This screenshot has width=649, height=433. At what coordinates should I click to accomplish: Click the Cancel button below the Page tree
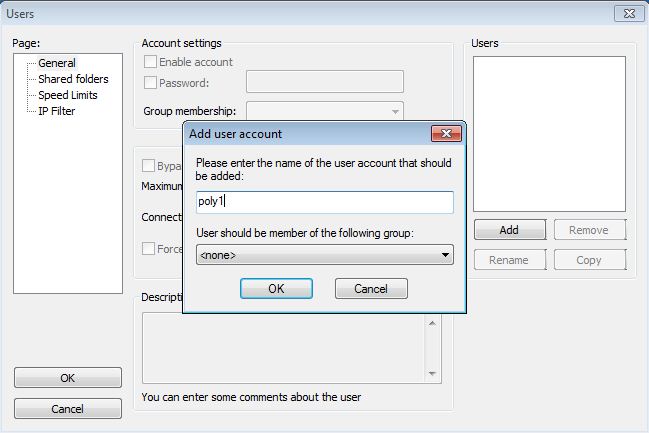click(68, 409)
